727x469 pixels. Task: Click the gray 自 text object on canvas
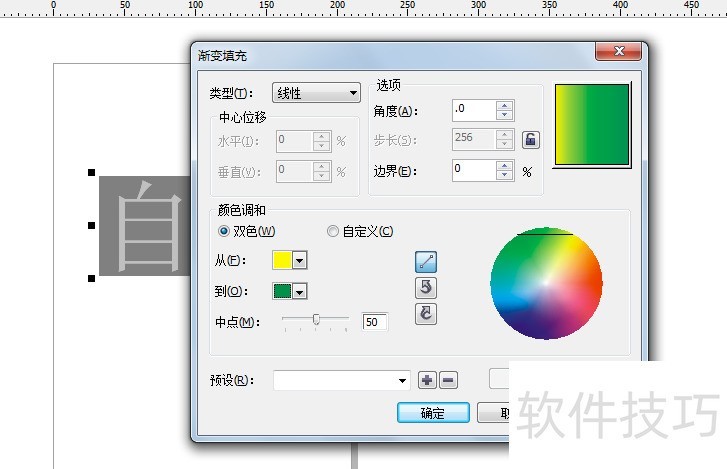[x=145, y=226]
